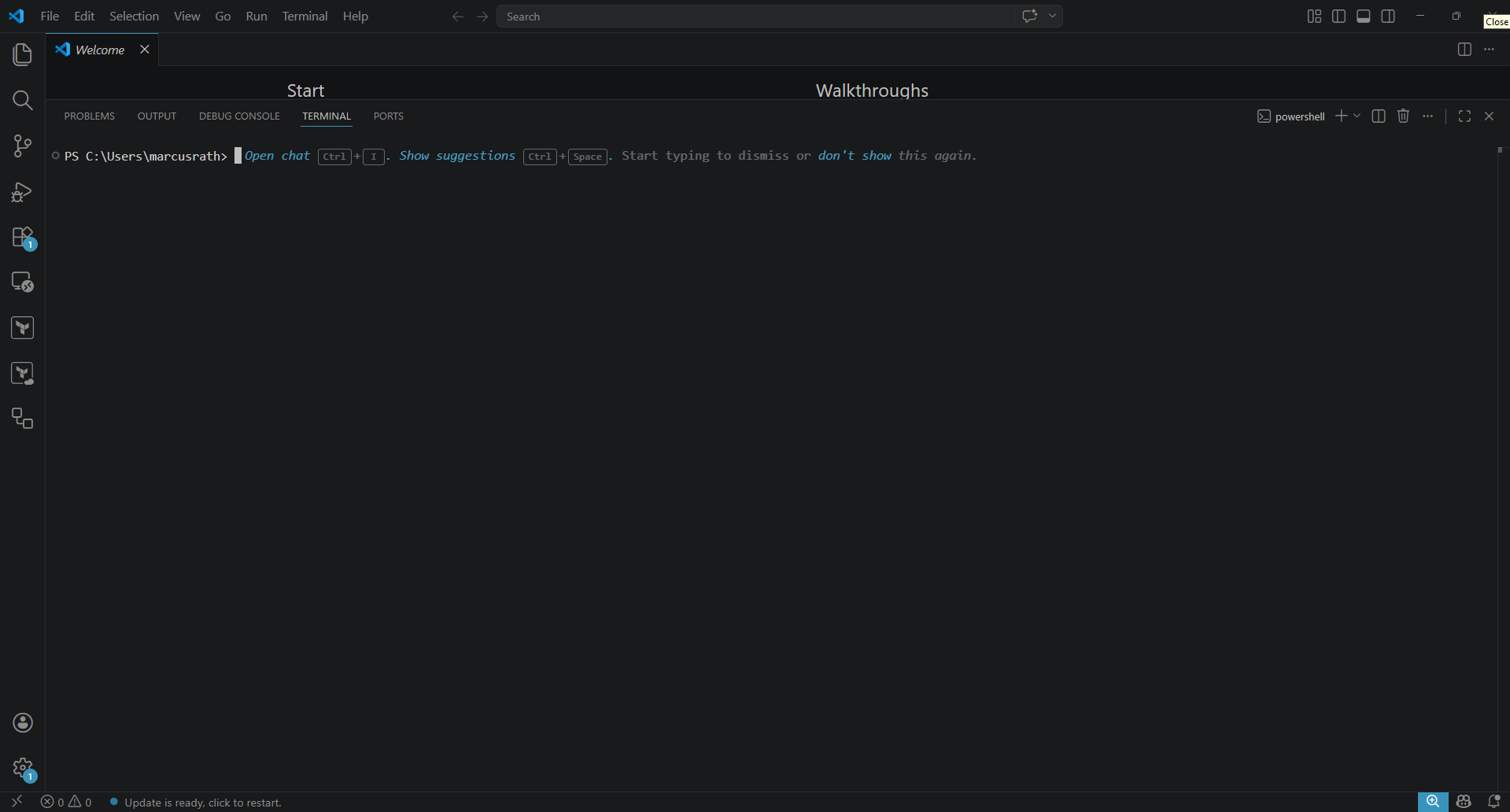Open terminal launch profile dropdown
This screenshot has width=1510, height=812.
pos(1357,116)
